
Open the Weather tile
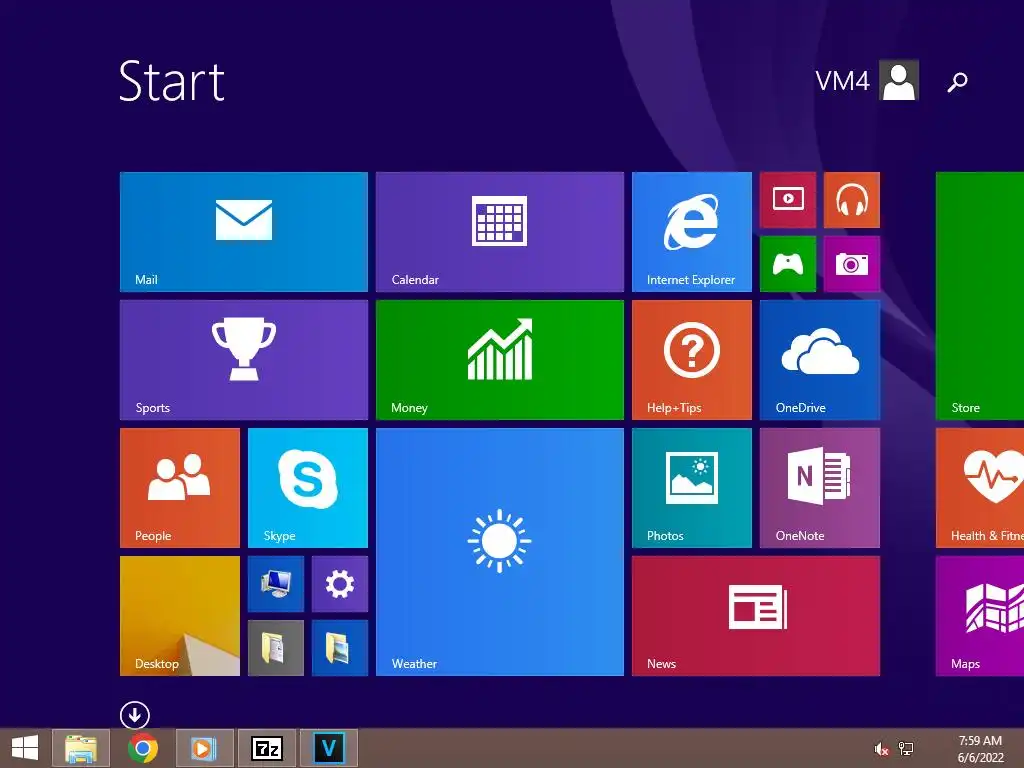pos(500,552)
